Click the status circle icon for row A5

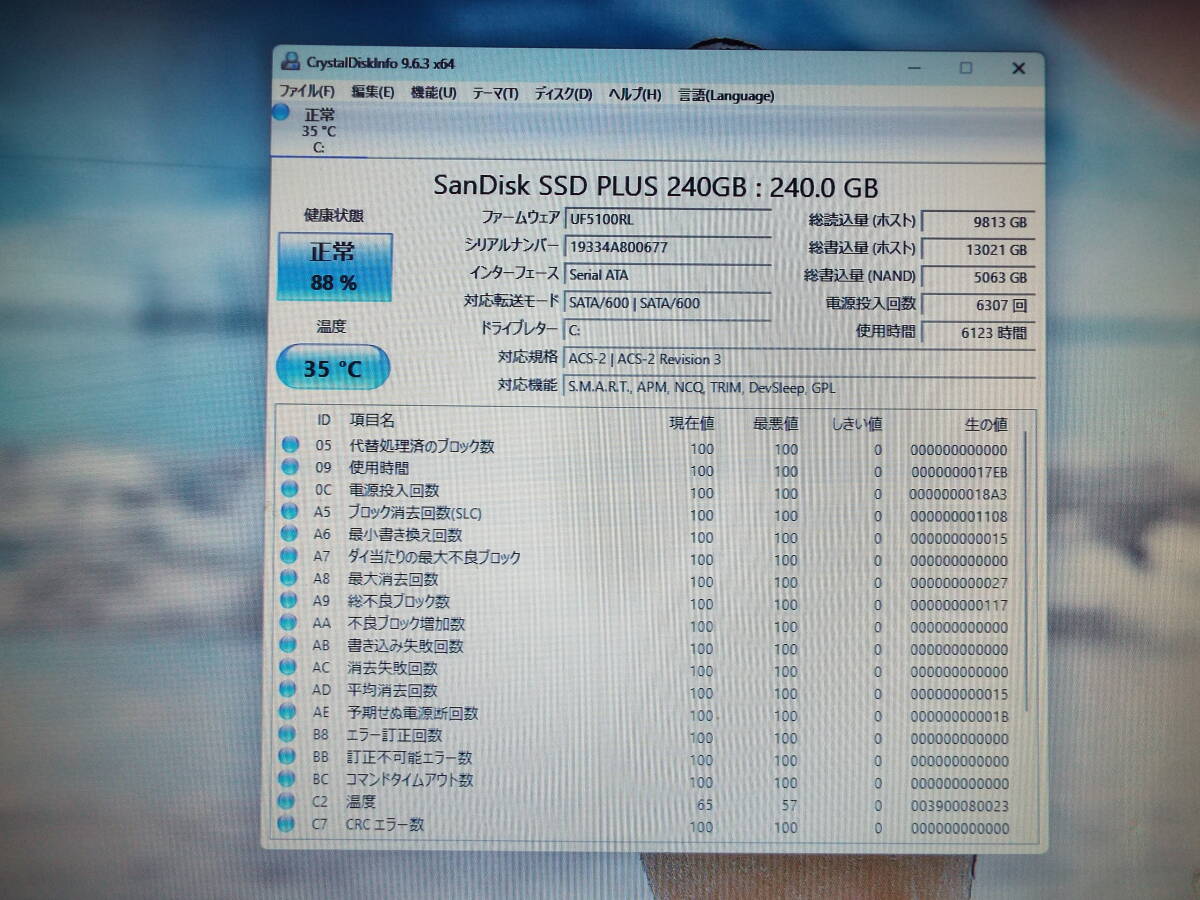click(x=290, y=511)
